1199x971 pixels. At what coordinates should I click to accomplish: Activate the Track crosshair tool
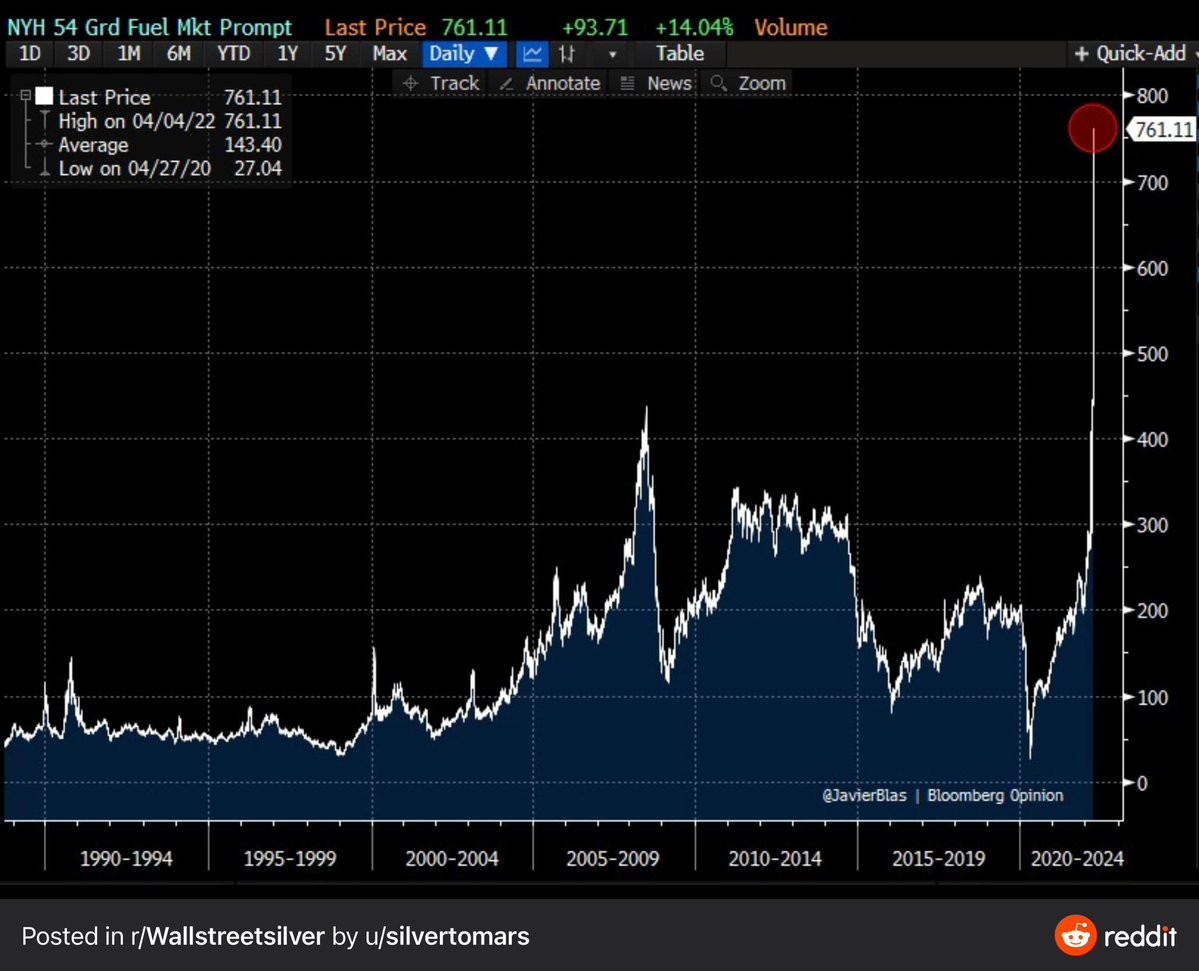coord(440,84)
